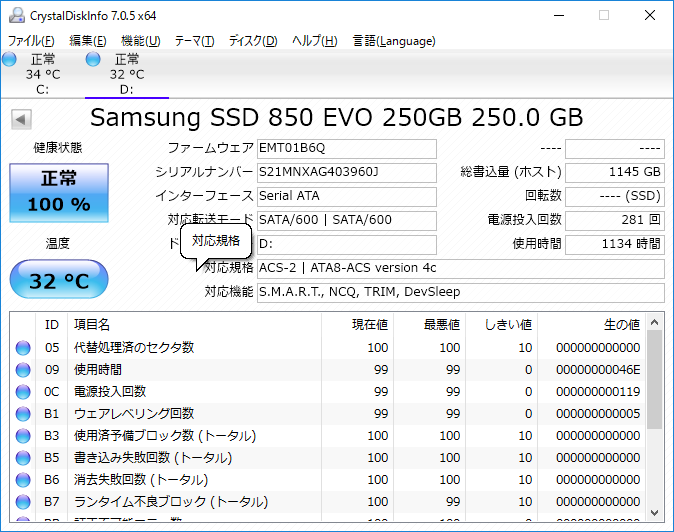Select the 電源投入回数 attribute row name

110,391
